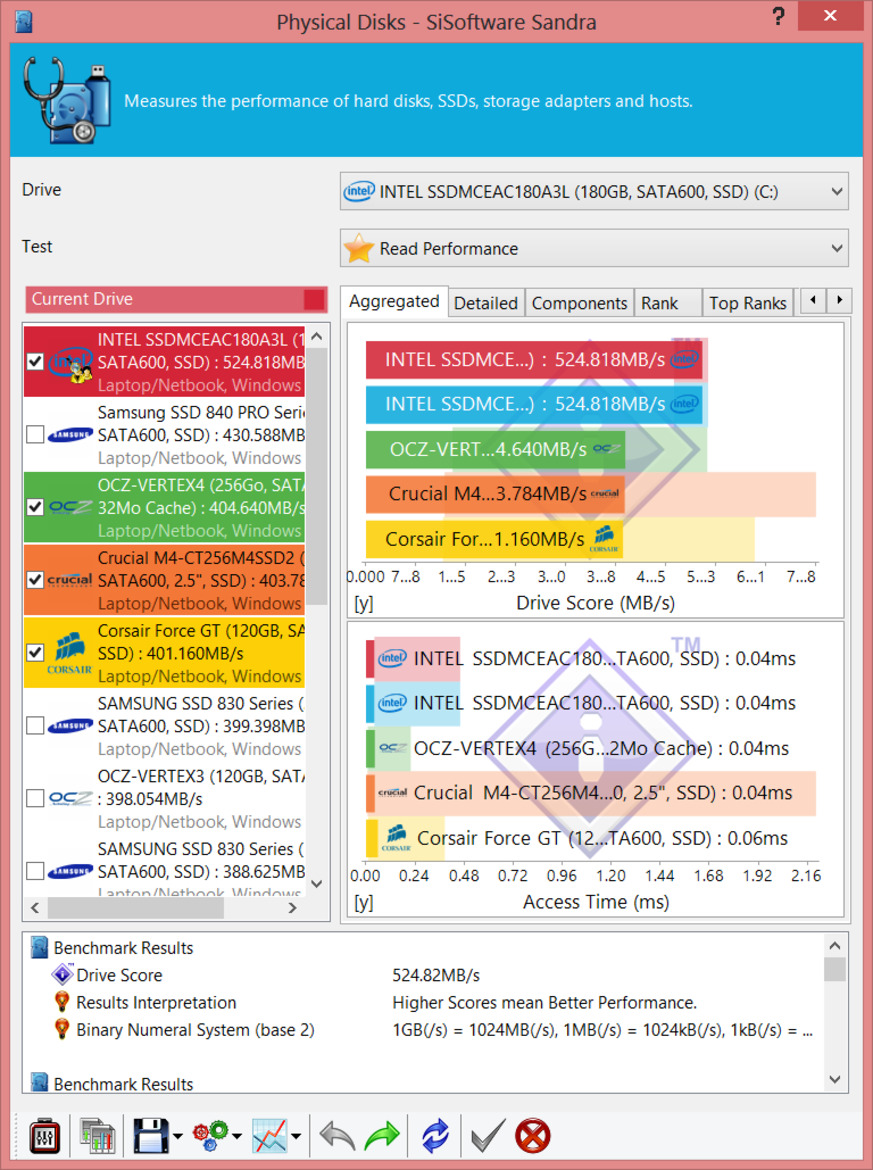Uncheck the Crucial M4-CT256M4SSD2 checkbox
Screen dimensions: 873x1170
coord(34,580)
